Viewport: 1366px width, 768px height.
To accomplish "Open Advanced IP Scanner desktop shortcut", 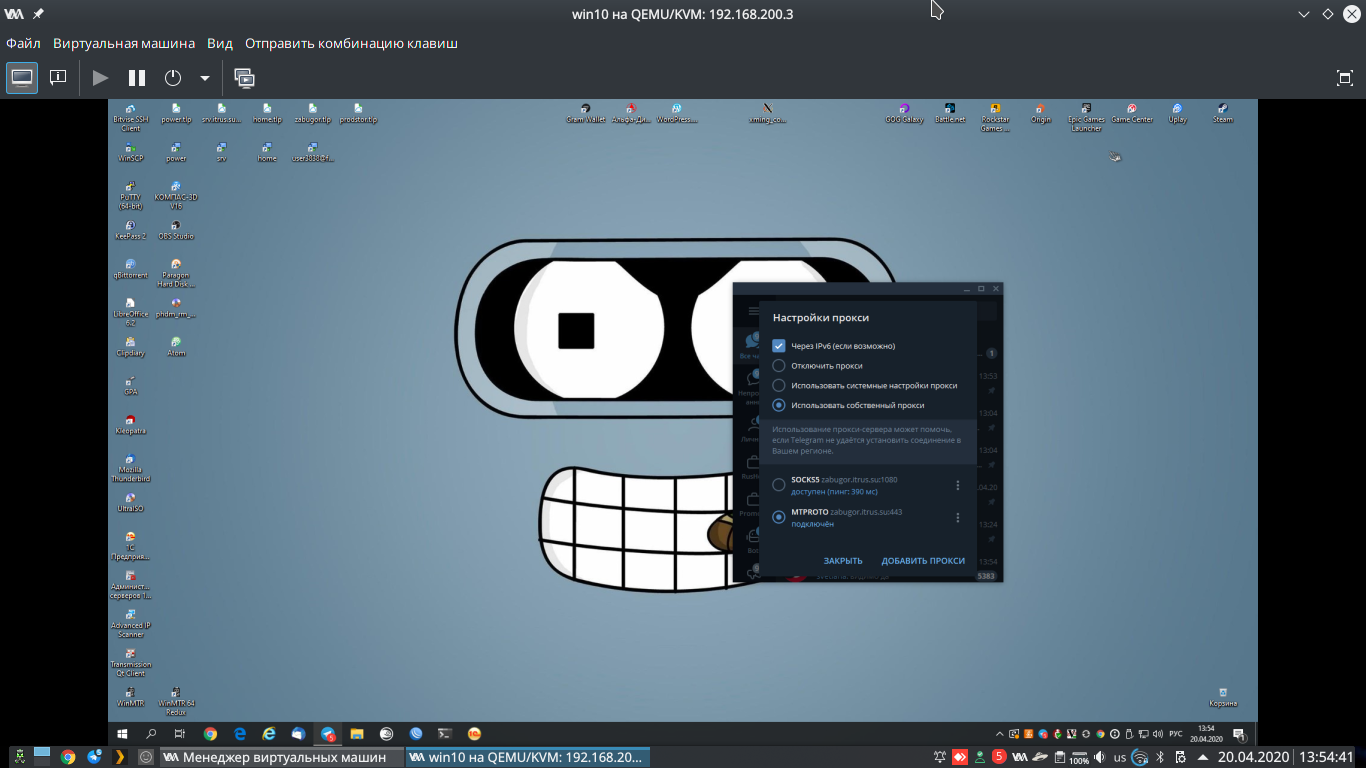I will click(x=130, y=624).
